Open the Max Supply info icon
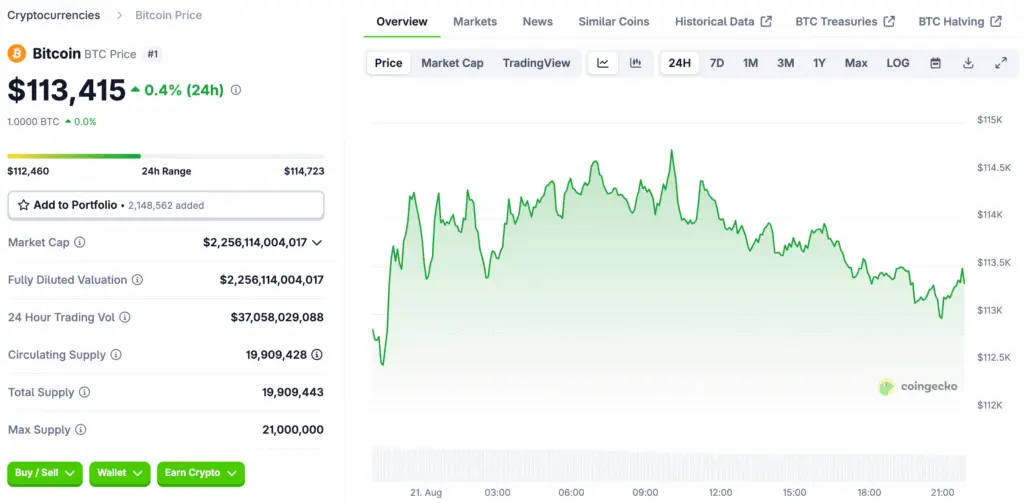Viewport: 1024px width, 503px height. tap(80, 430)
